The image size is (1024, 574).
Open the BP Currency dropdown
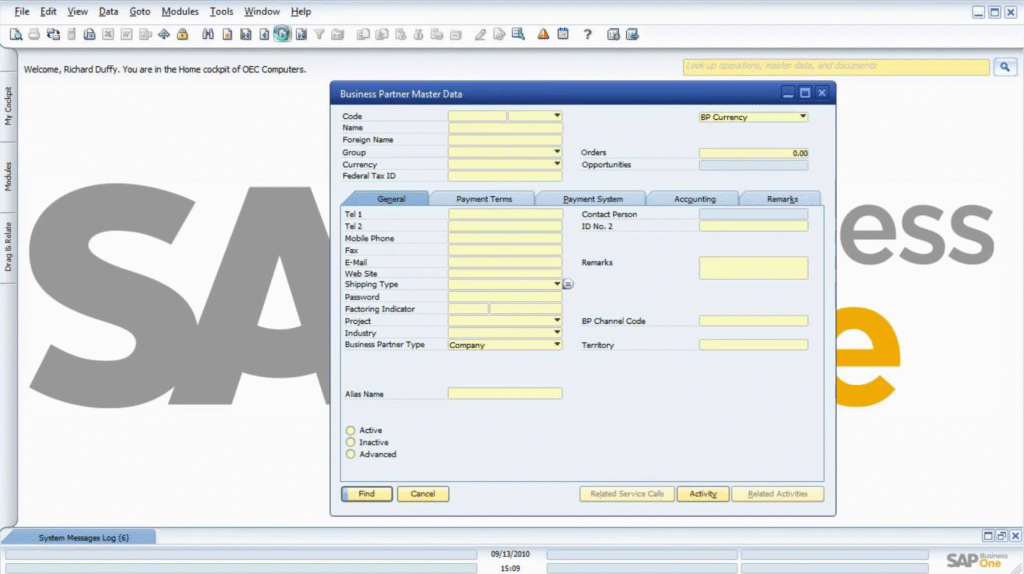pyautogui.click(x=802, y=117)
